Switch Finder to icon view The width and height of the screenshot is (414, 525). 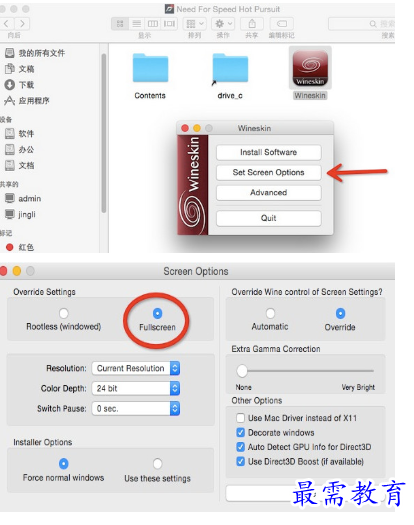pyautogui.click(x=120, y=24)
